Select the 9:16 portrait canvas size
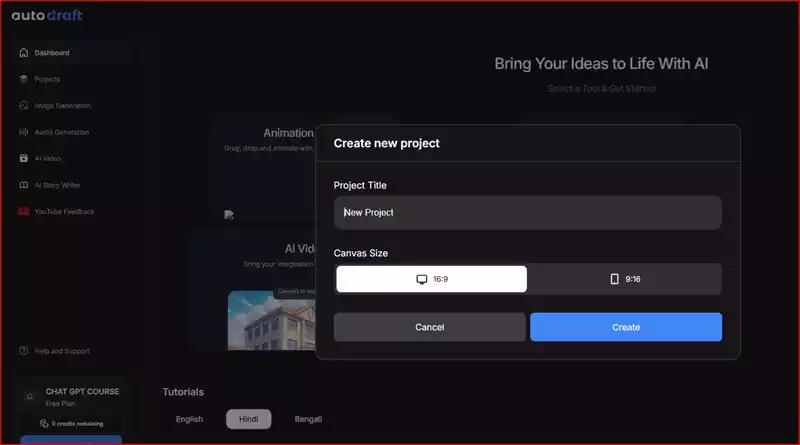 (625, 279)
